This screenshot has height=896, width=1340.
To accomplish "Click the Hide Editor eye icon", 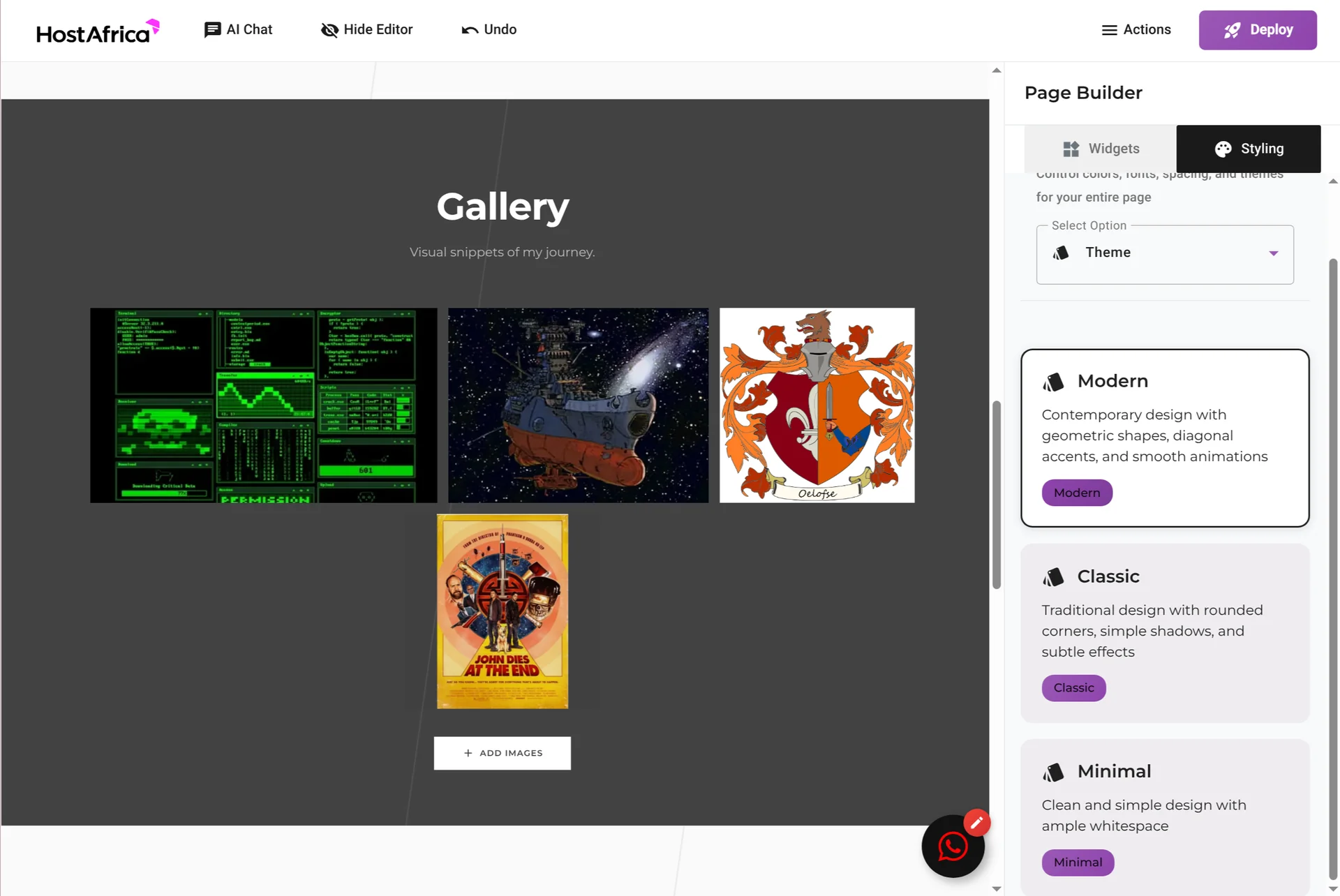I will (329, 30).
